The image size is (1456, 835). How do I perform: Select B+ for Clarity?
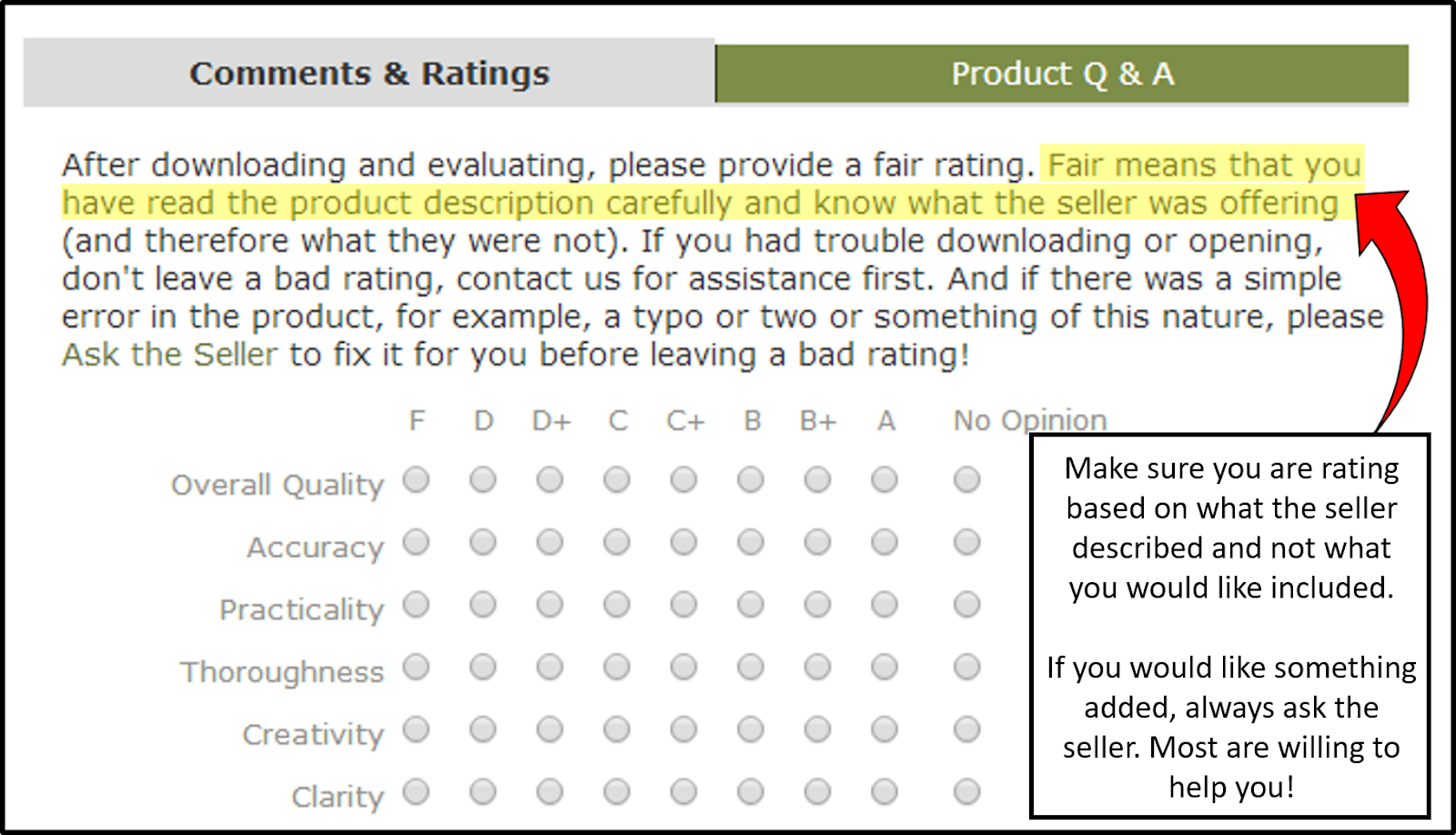(817, 792)
